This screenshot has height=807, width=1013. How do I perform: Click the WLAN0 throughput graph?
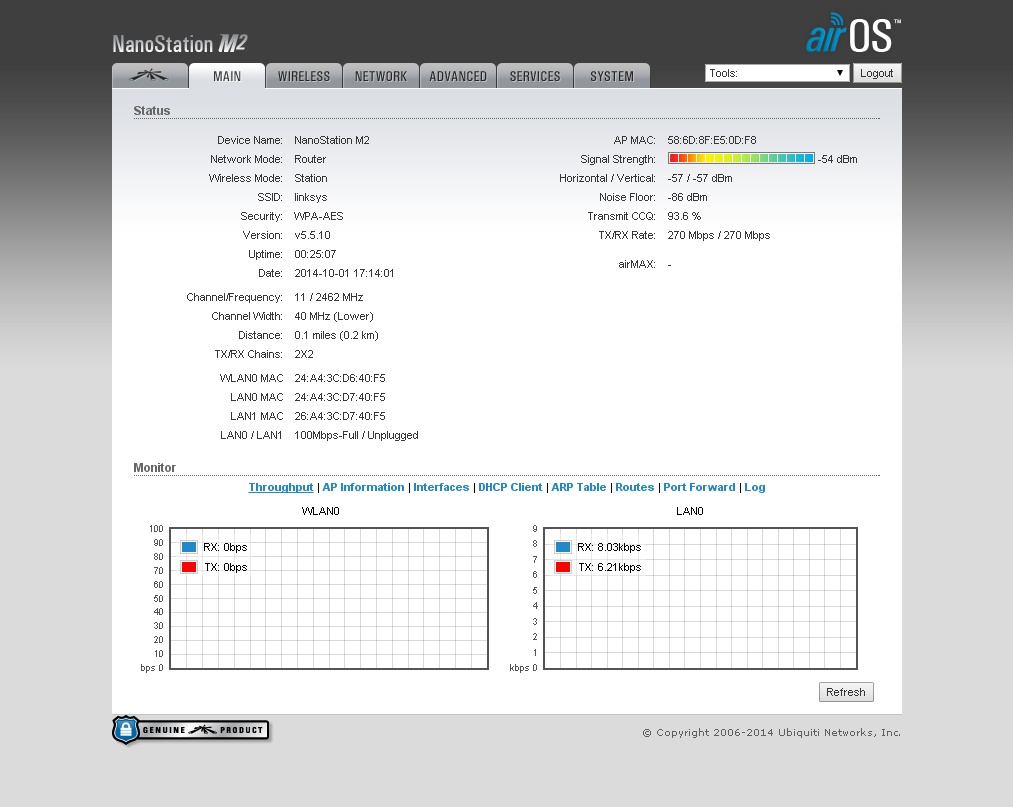[x=329, y=598]
